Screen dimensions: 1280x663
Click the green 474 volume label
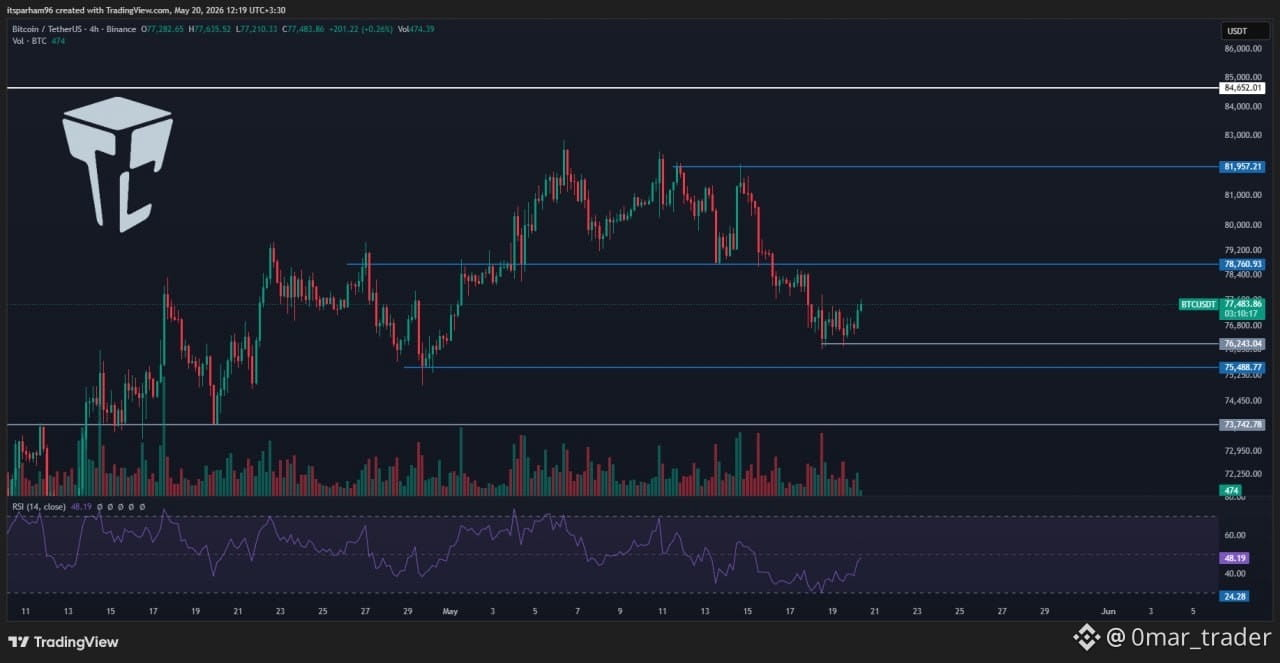(1229, 490)
